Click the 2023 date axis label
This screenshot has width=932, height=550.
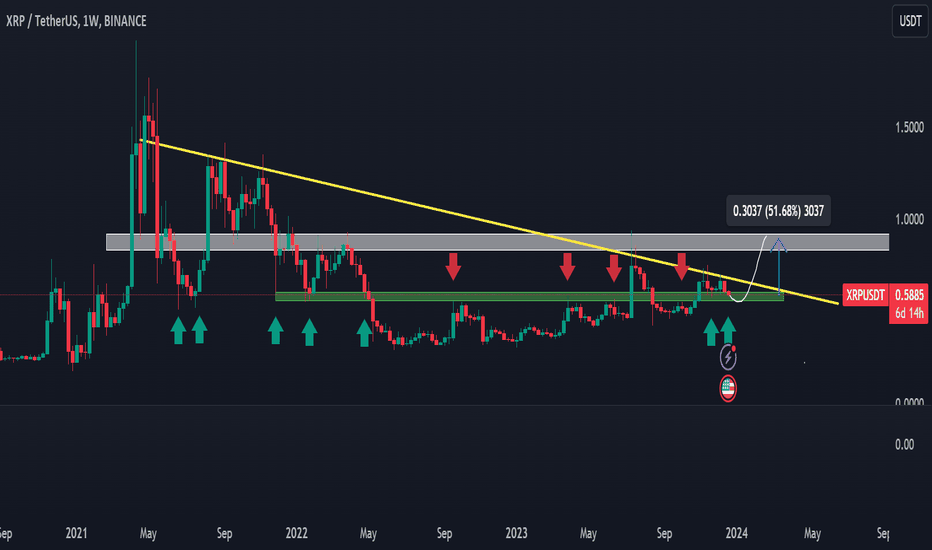(x=516, y=533)
